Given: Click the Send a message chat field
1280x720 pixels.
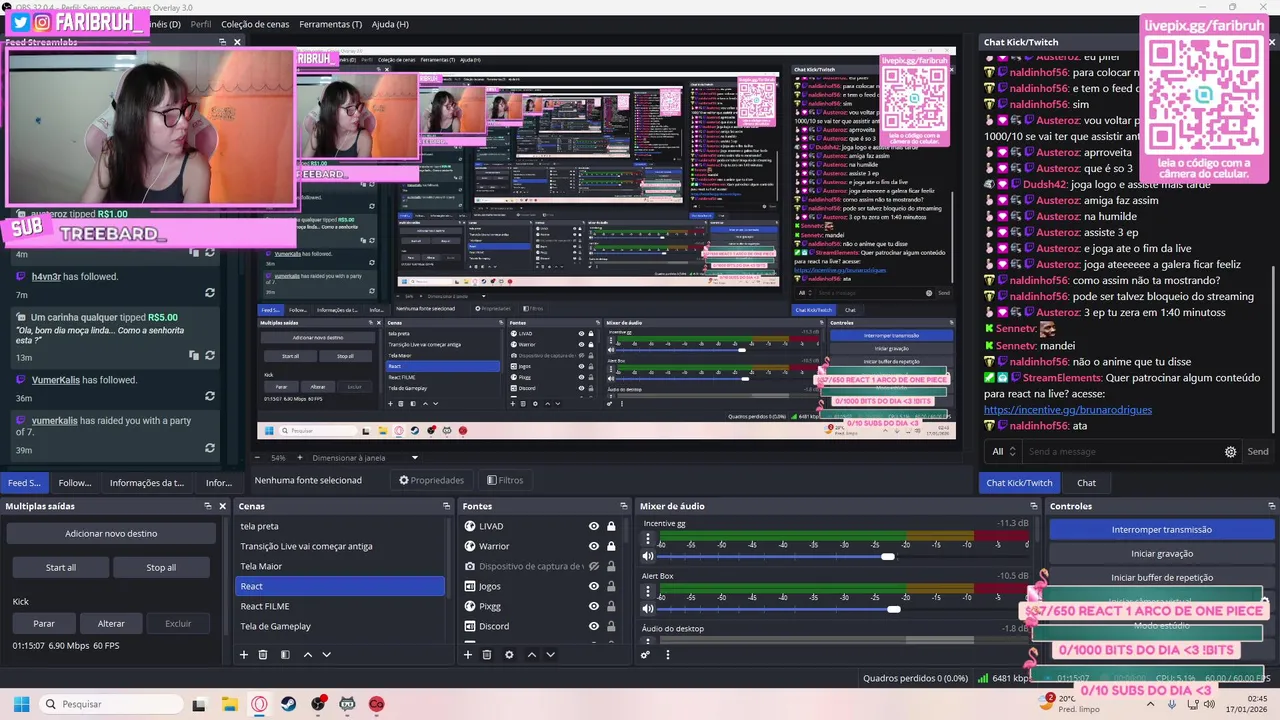Looking at the screenshot, I should click(1120, 452).
